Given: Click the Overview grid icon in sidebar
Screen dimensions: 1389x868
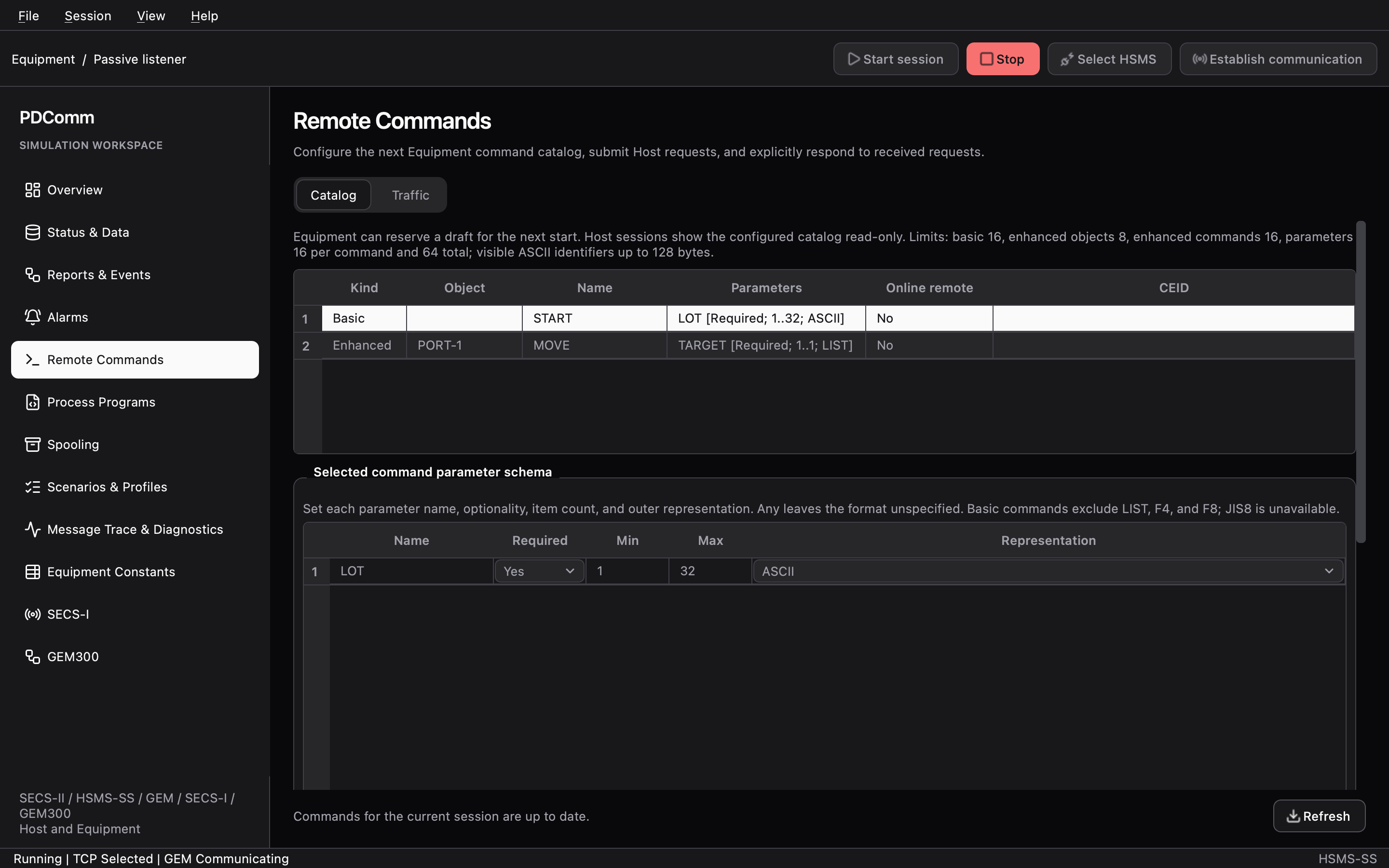Looking at the screenshot, I should pos(33,190).
